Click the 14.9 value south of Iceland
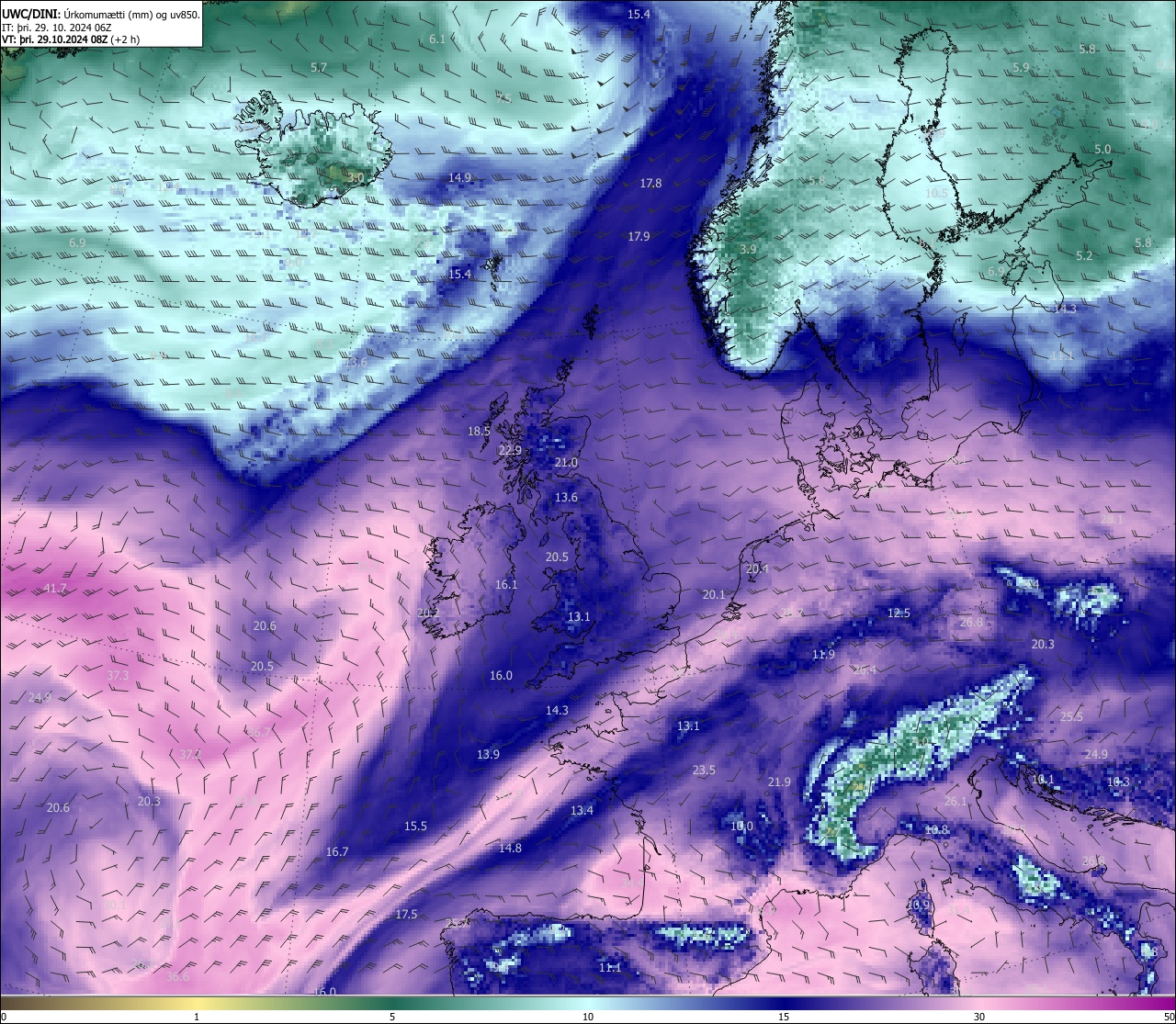The width and height of the screenshot is (1176, 1024). 459,177
